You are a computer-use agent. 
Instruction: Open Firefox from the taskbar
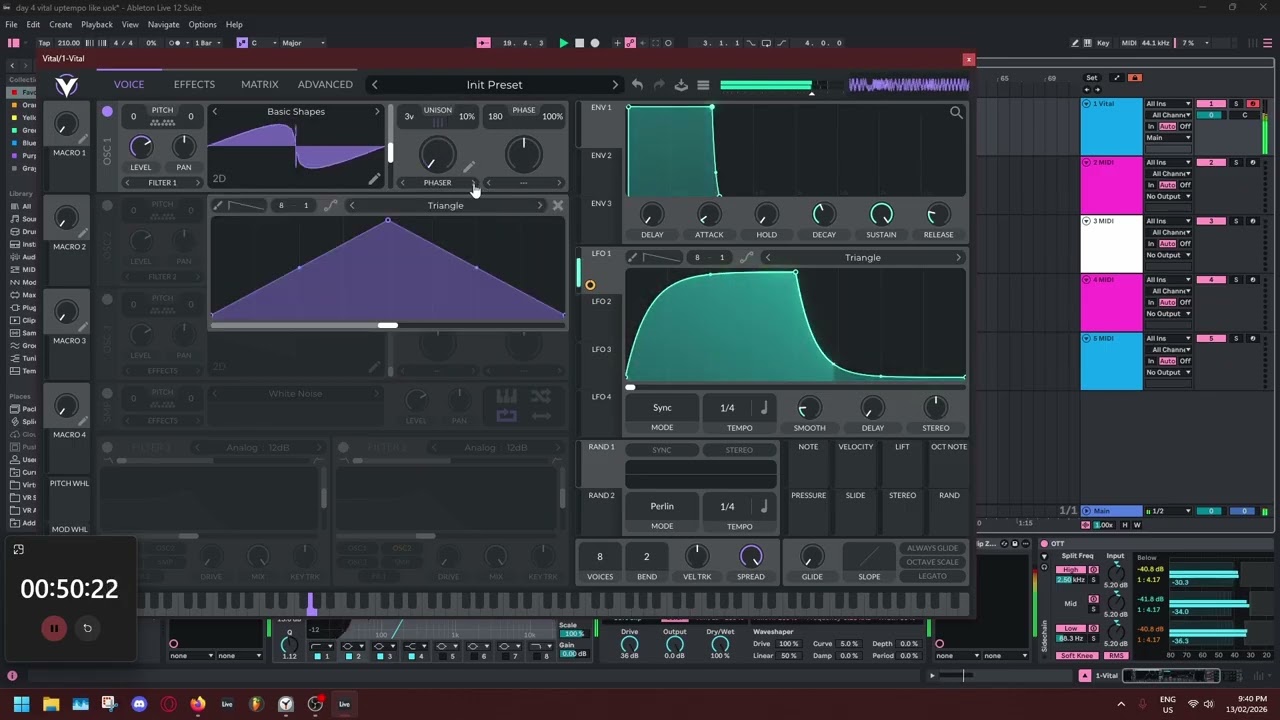[198, 704]
